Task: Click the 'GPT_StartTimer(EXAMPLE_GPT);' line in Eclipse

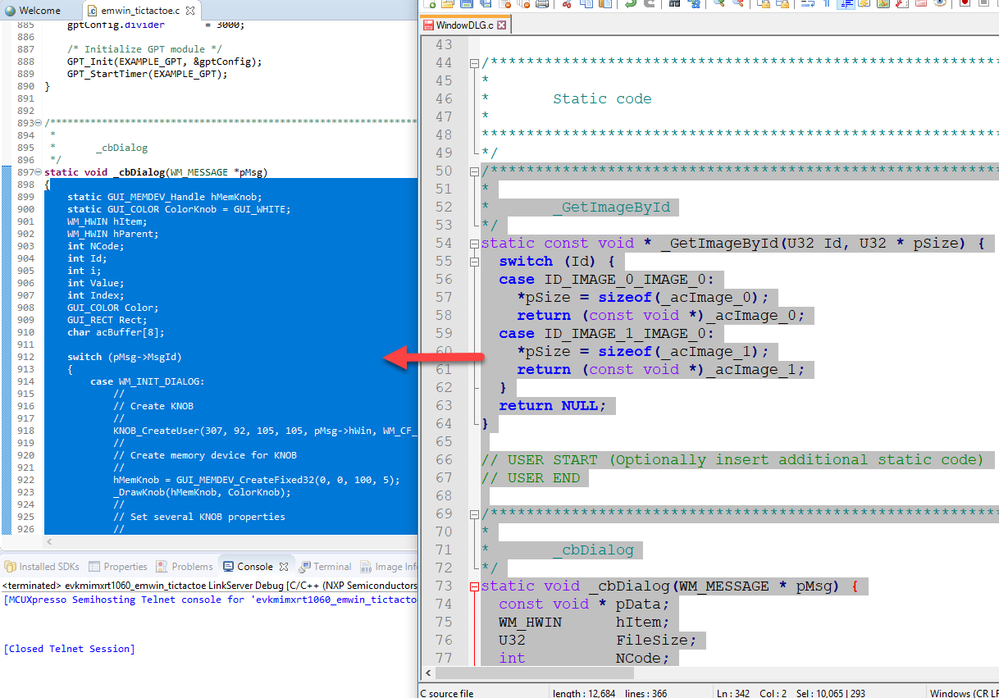Action: click(x=147, y=74)
